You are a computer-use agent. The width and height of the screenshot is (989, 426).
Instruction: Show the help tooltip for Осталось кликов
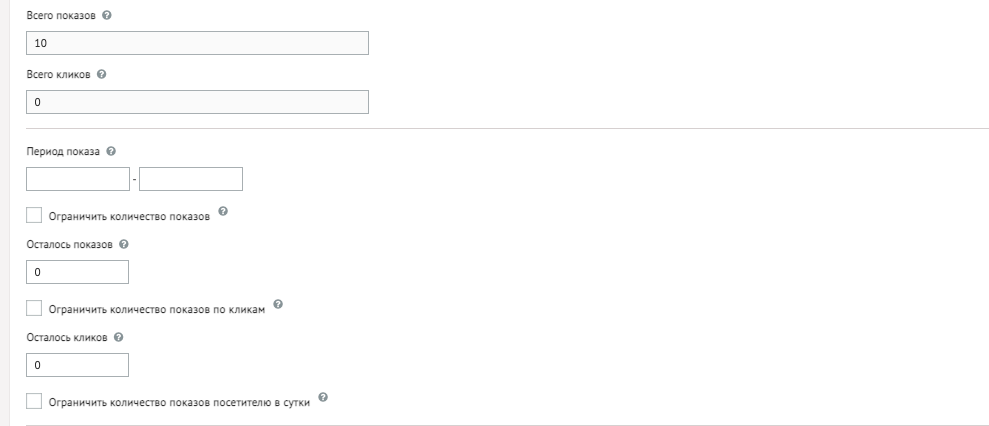coord(119,337)
